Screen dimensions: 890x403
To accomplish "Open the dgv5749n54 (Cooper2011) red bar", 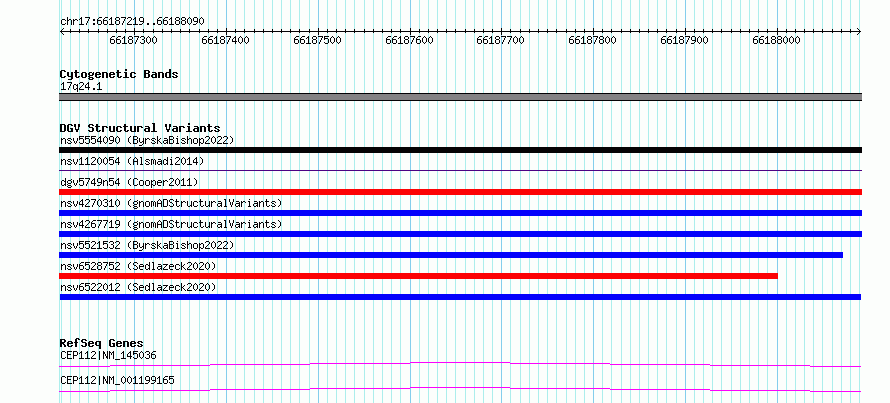I will point(460,192).
